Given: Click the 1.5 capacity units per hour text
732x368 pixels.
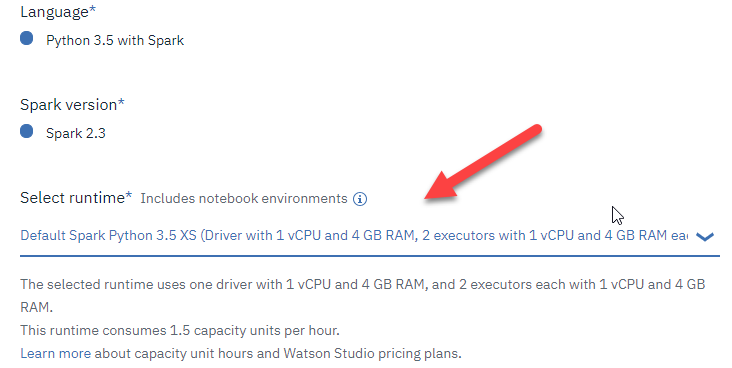Looking at the screenshot, I should click(254, 331).
